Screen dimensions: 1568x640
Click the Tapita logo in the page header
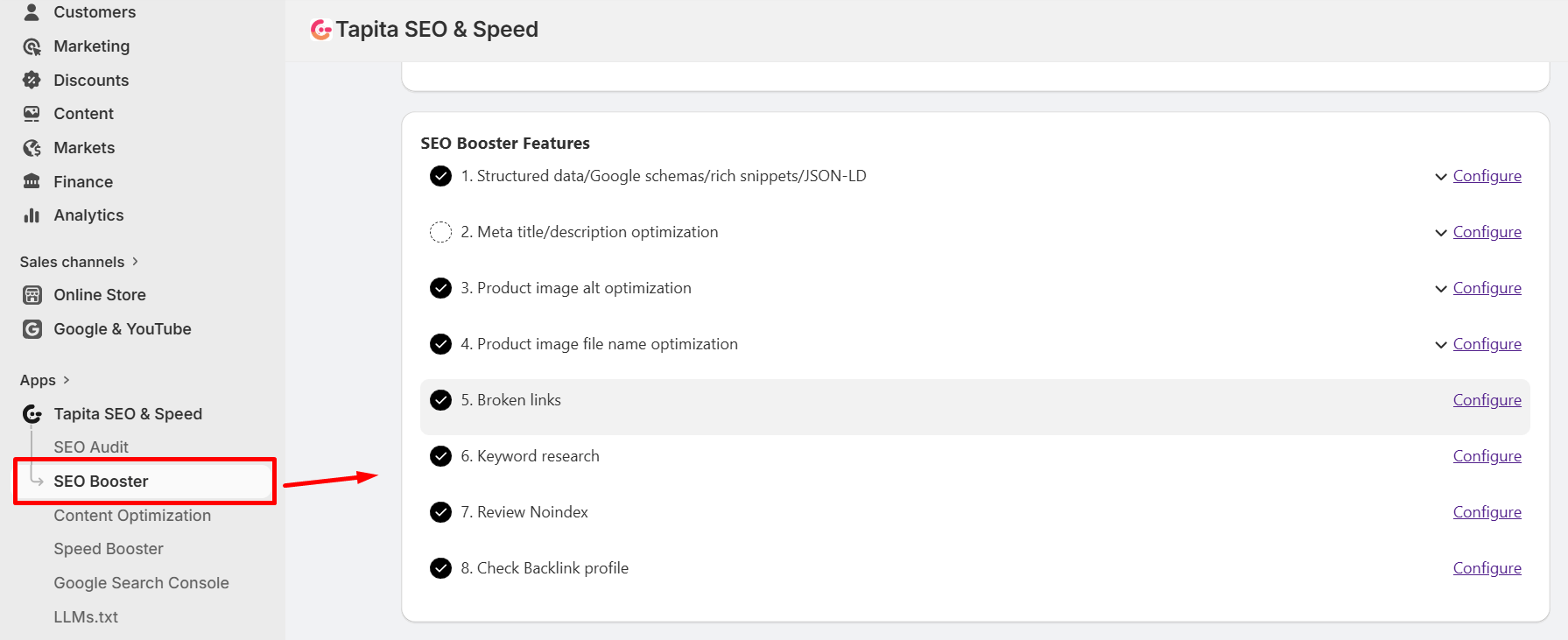coord(321,30)
